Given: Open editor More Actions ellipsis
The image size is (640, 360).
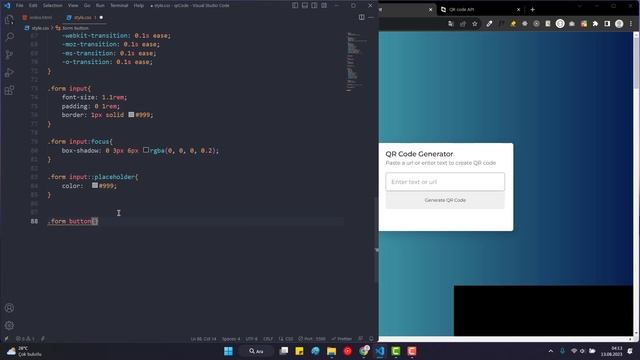Looking at the screenshot, I should [x=371, y=17].
